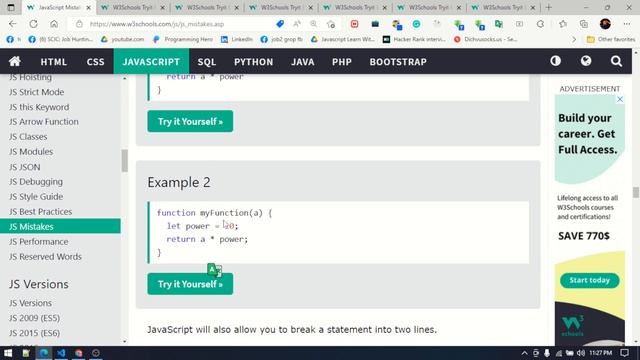
Task: Open Visual Studio Code from taskbar
Action: [x=61, y=353]
